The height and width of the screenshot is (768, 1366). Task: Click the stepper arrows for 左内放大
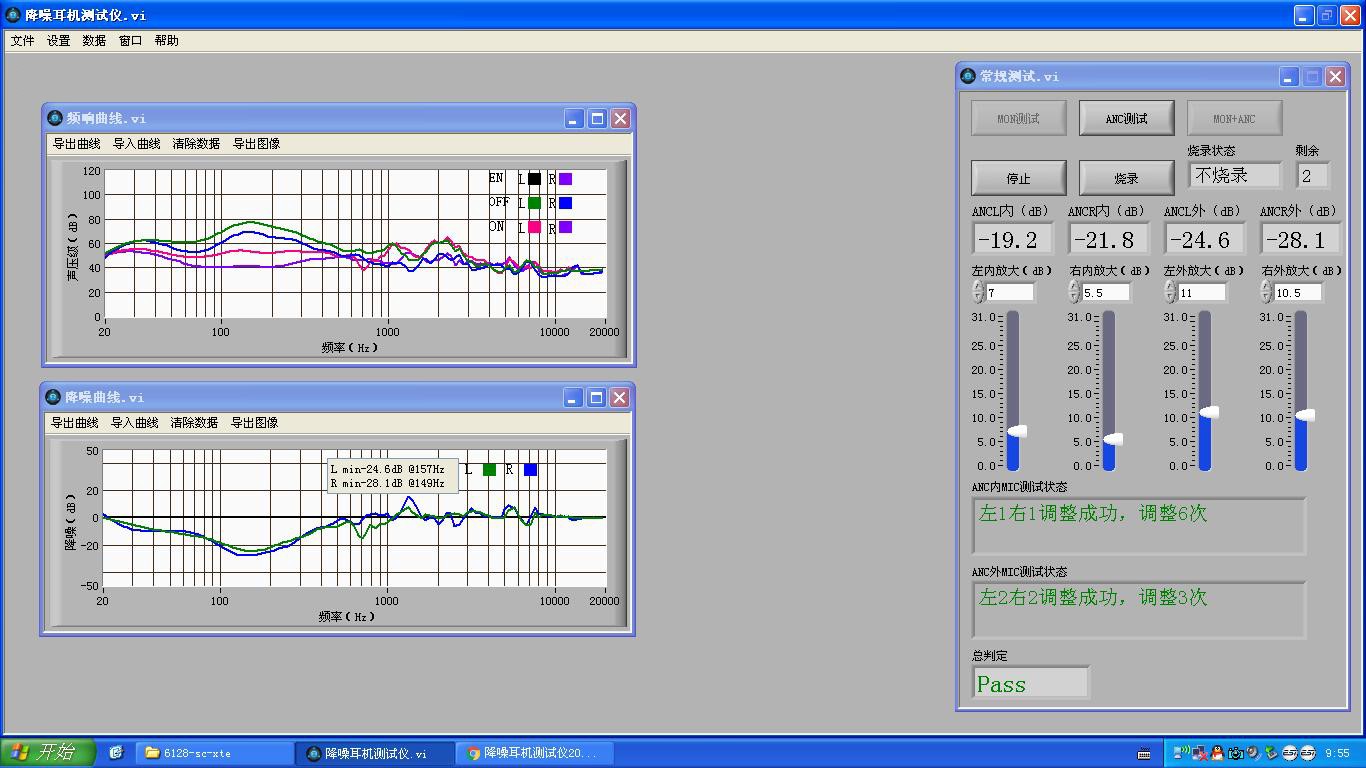(978, 292)
